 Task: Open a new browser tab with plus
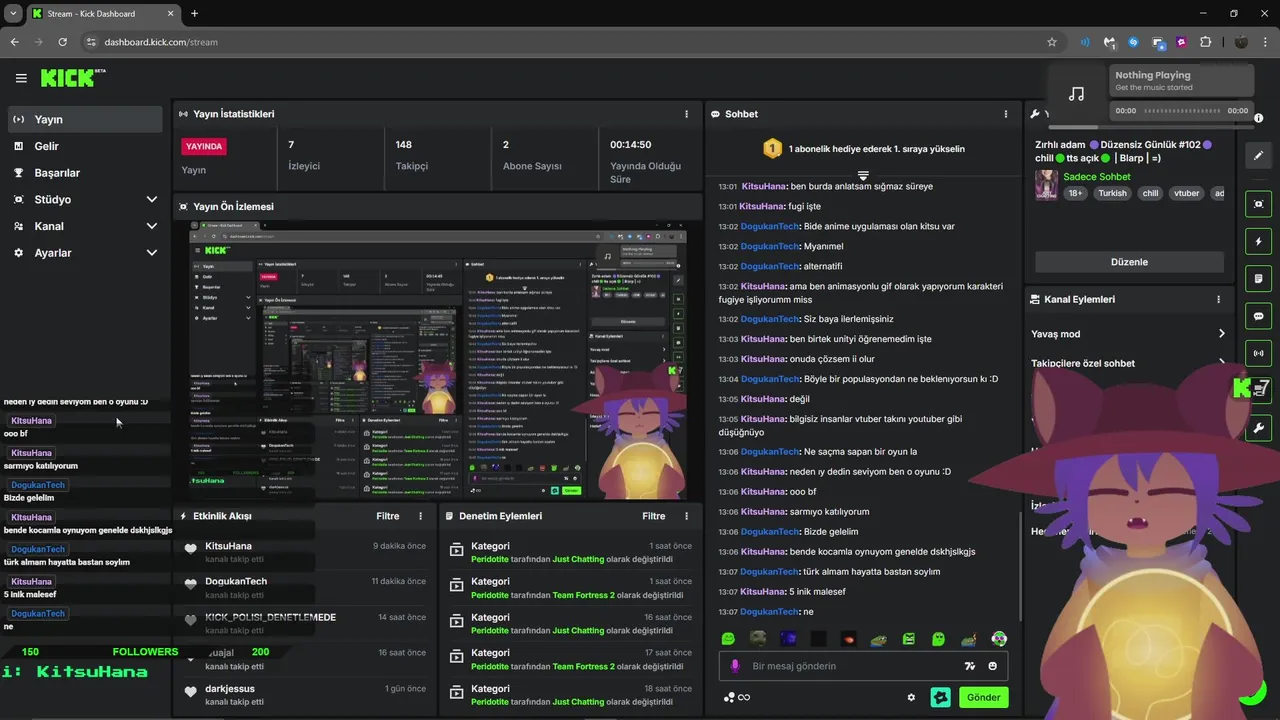coord(194,14)
